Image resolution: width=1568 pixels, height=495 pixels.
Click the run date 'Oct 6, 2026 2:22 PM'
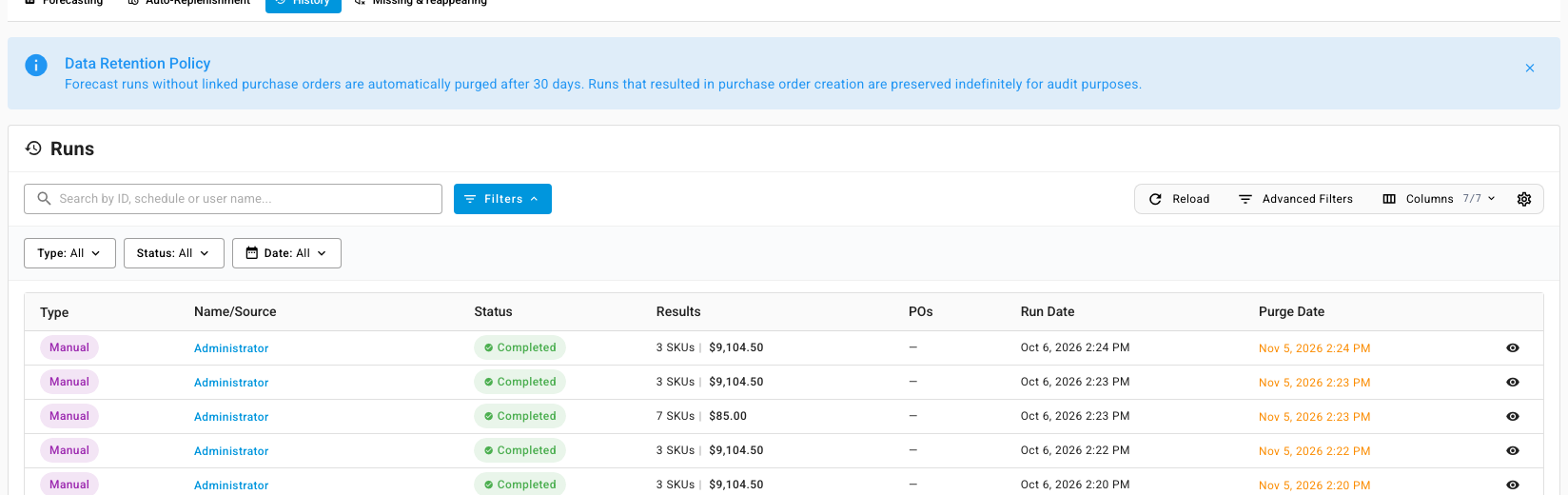(x=1075, y=450)
